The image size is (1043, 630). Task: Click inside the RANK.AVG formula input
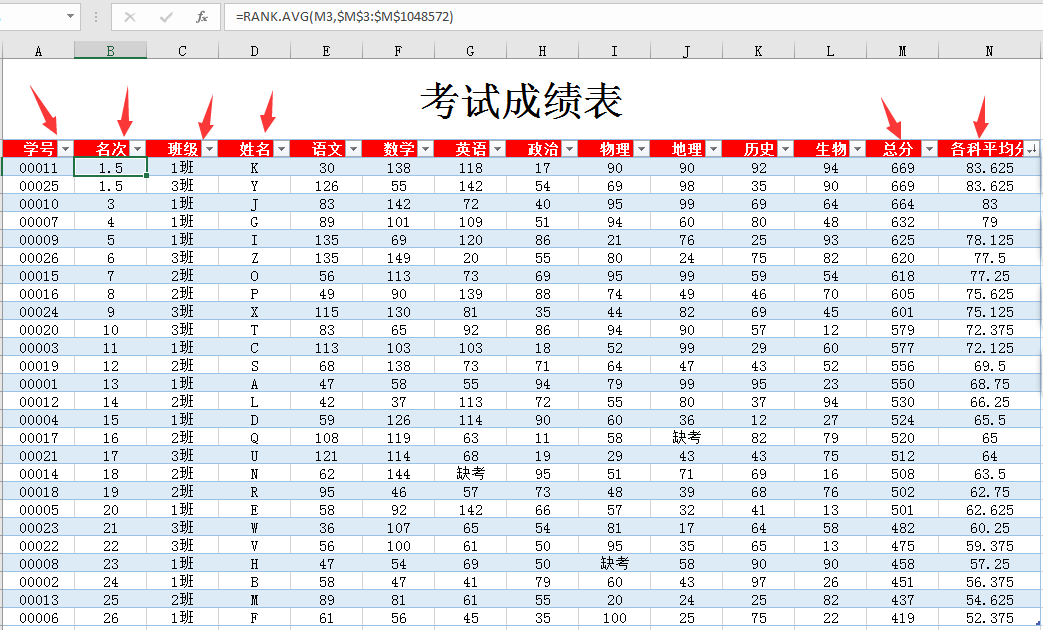coord(632,17)
